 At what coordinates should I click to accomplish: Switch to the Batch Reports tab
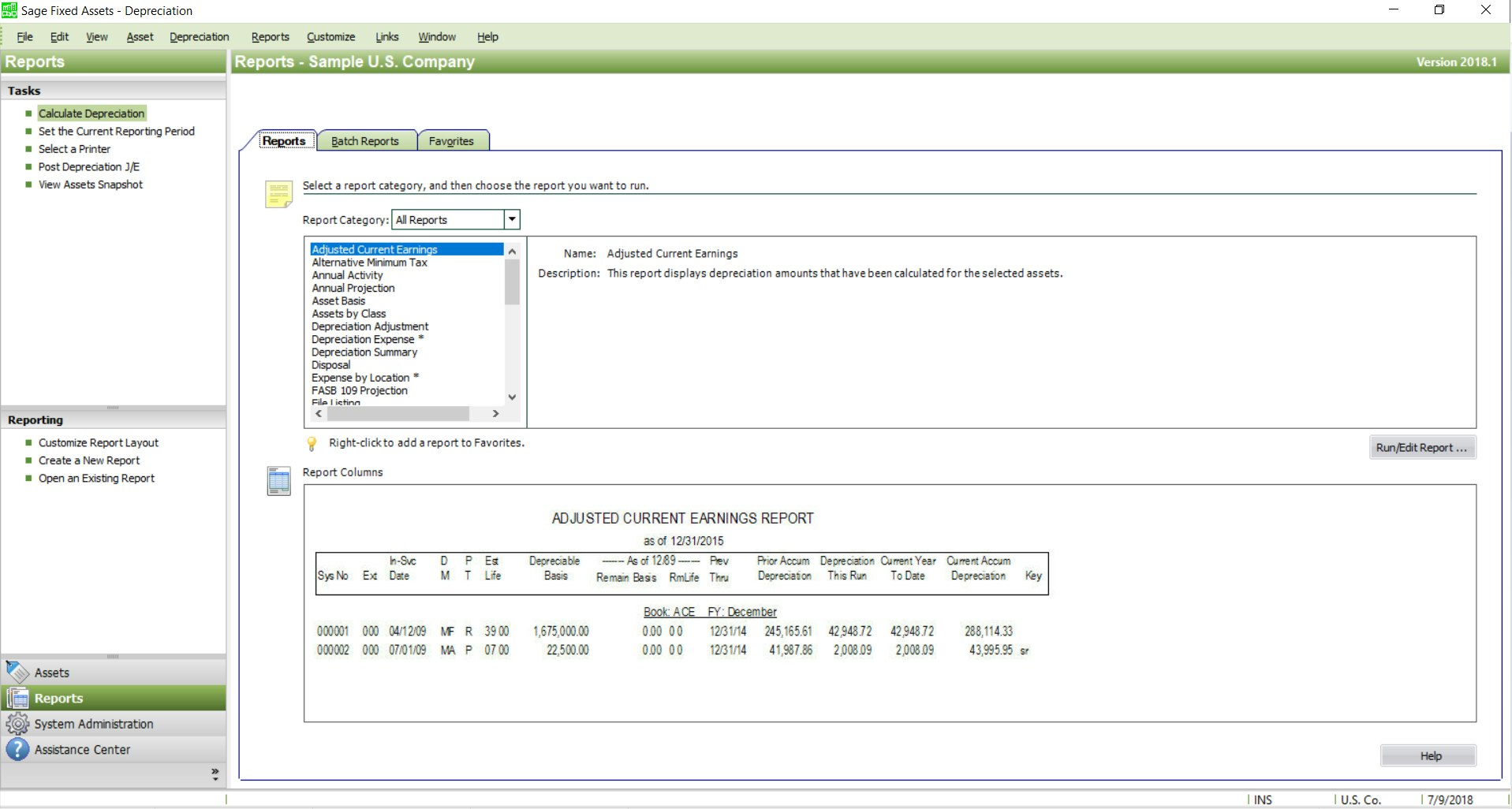(x=367, y=140)
